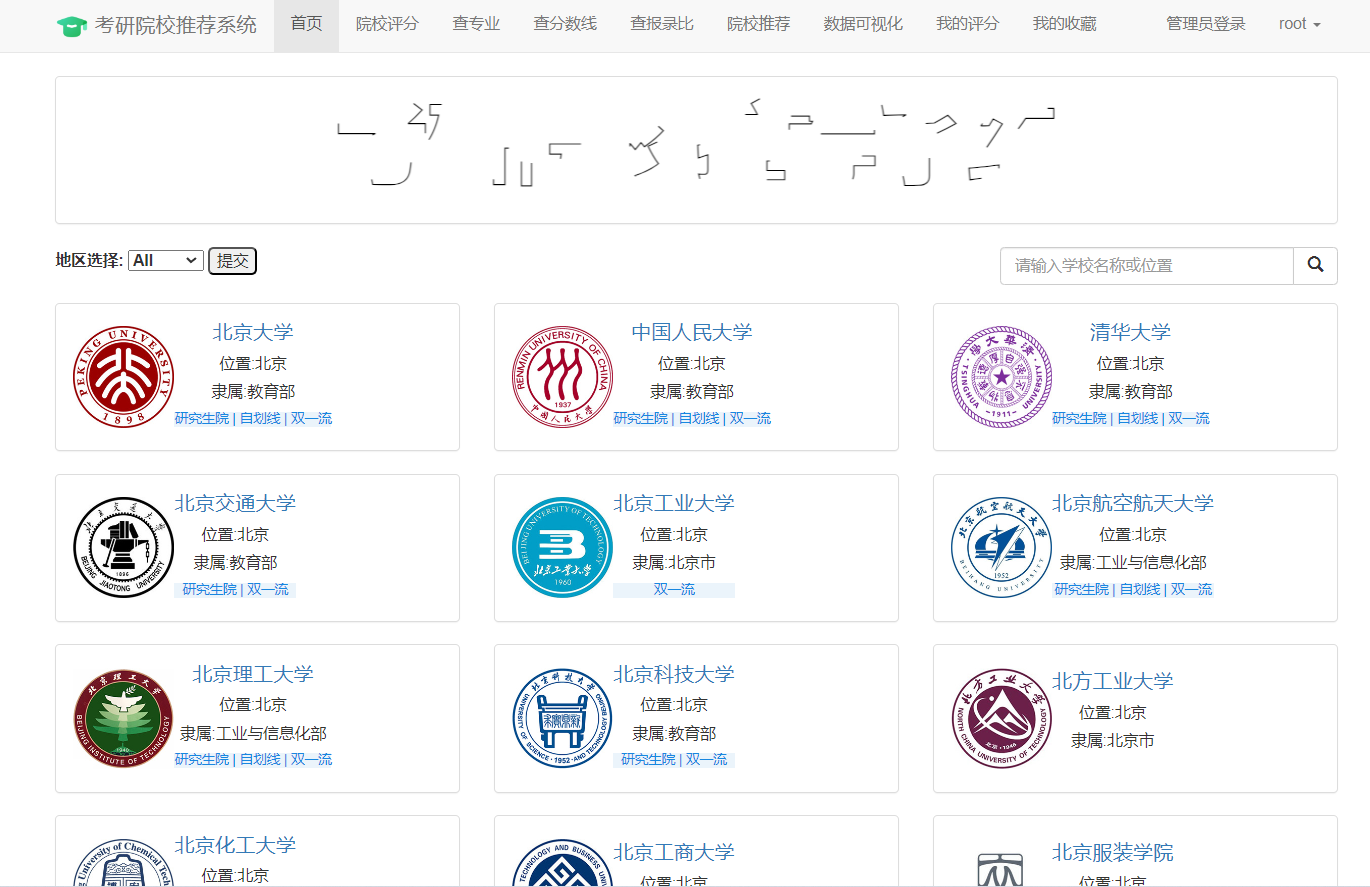Click the 清华大学 heading link
Image resolution: width=1370 pixels, height=887 pixels.
tap(1130, 332)
